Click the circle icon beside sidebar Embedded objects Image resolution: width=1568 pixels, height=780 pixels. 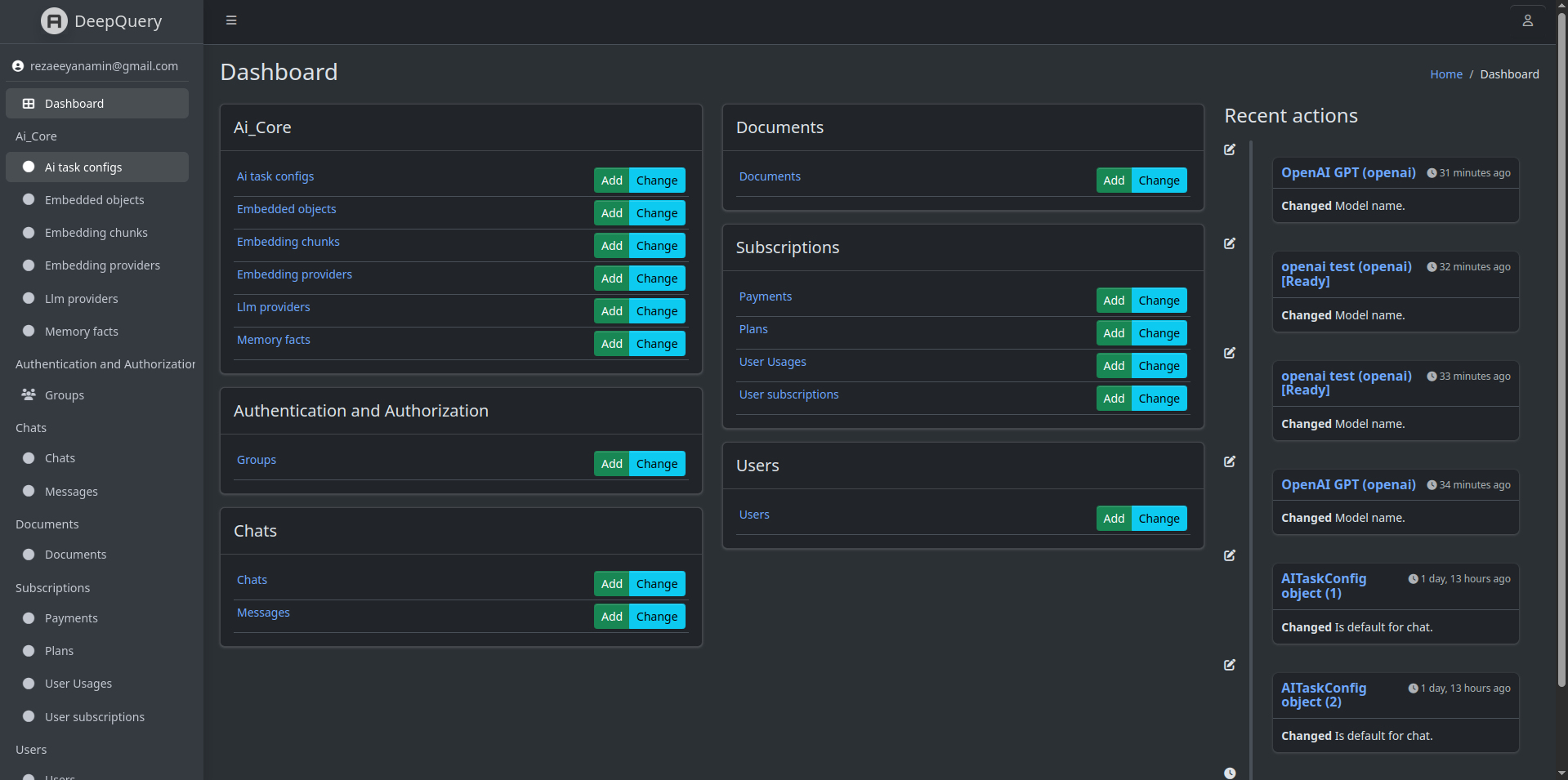pos(29,199)
